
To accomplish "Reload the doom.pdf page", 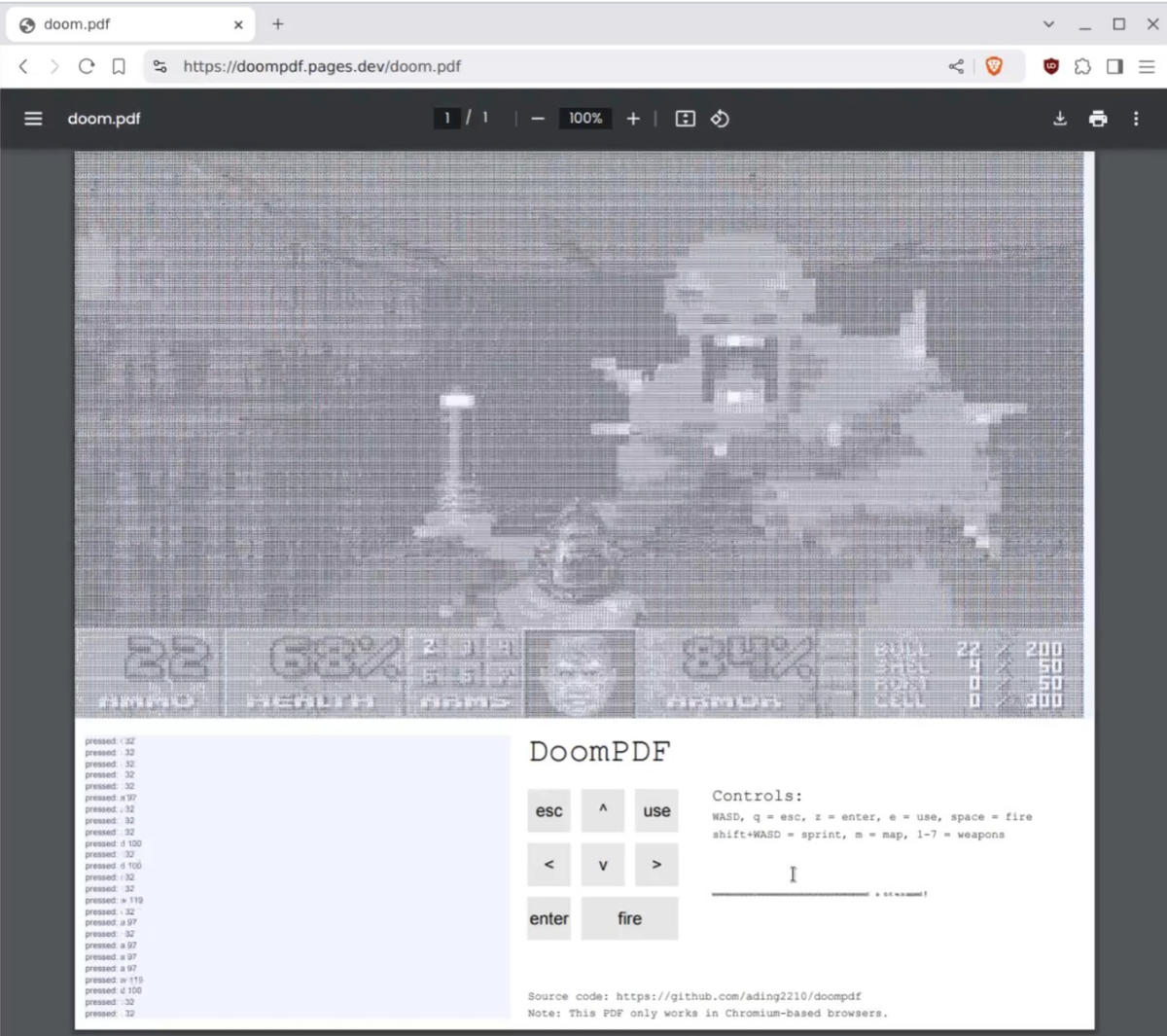I will [x=87, y=66].
